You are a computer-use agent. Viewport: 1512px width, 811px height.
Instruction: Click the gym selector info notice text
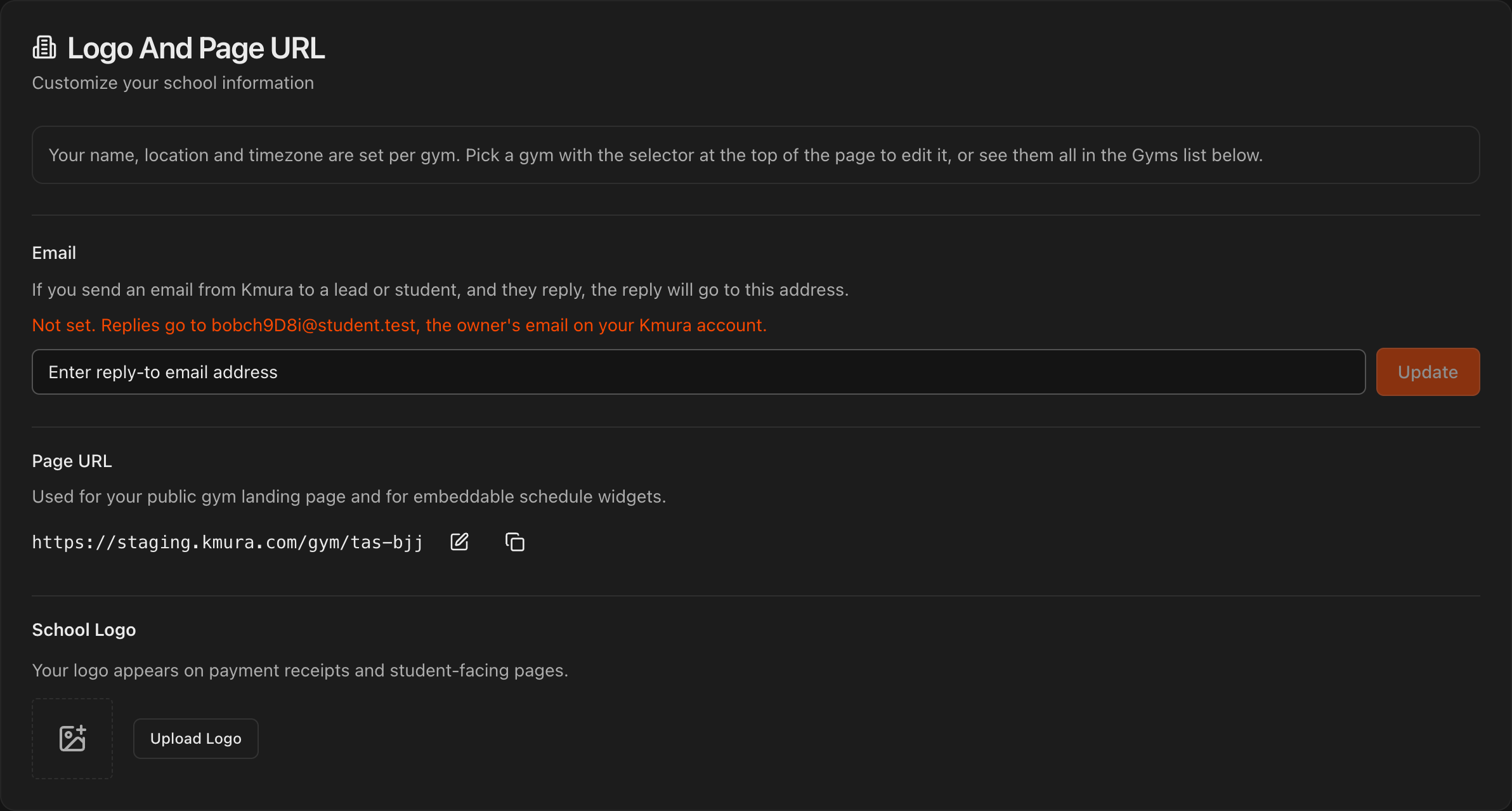pos(656,155)
